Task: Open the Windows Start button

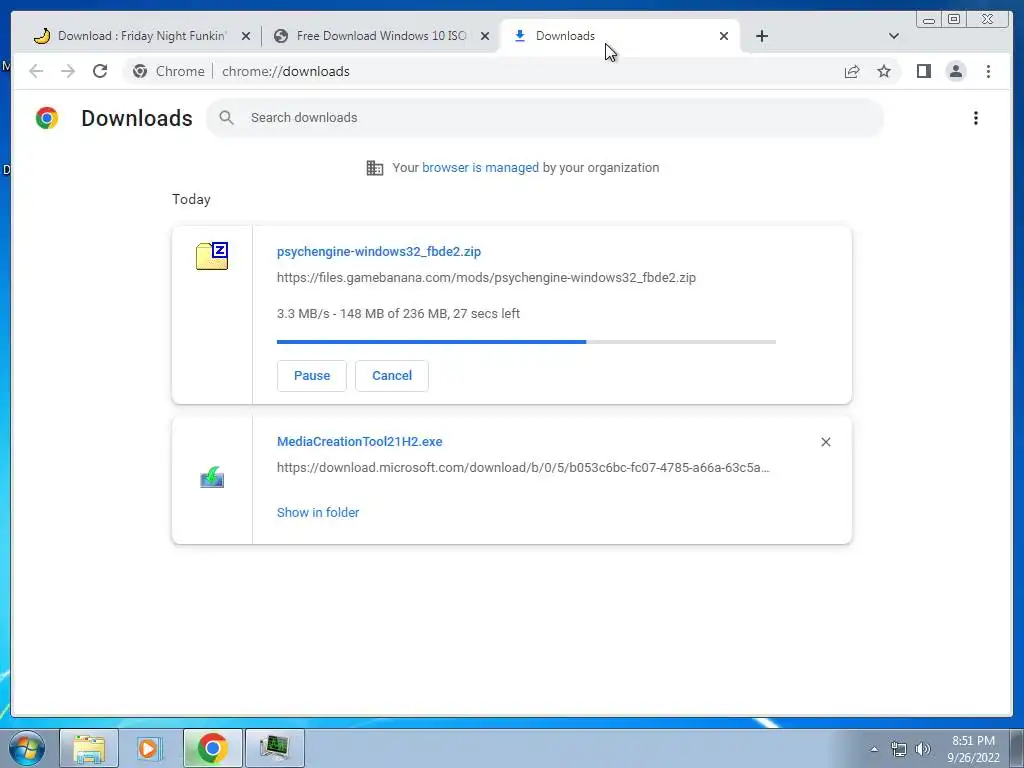Action: (26, 748)
